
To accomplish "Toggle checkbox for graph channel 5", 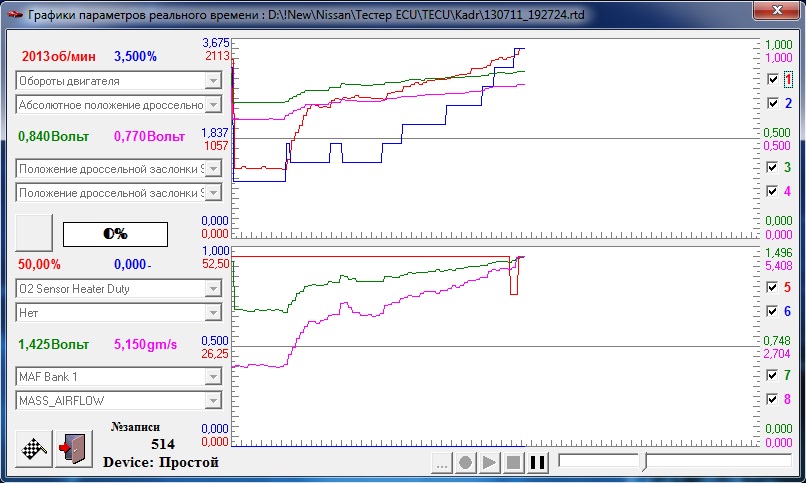I will pyautogui.click(x=773, y=287).
